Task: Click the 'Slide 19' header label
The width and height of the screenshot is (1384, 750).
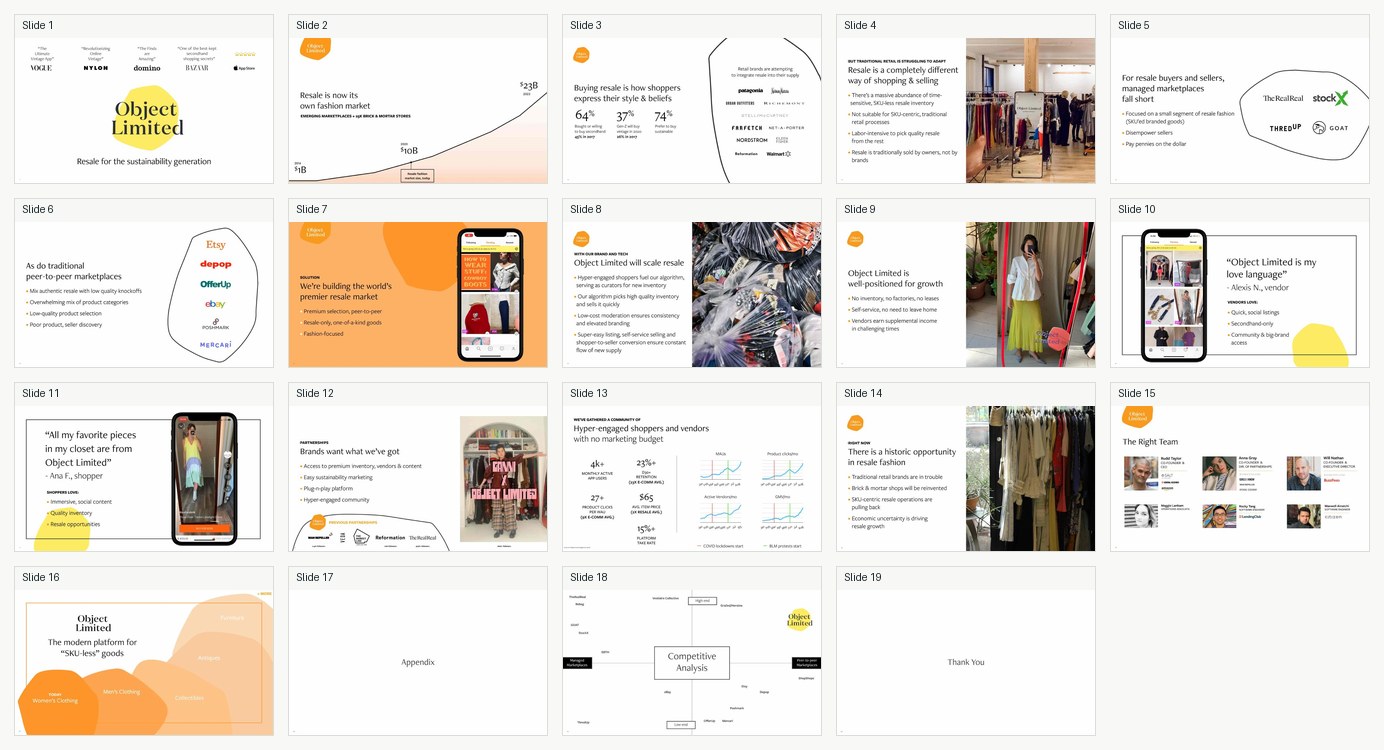Action: (x=863, y=577)
